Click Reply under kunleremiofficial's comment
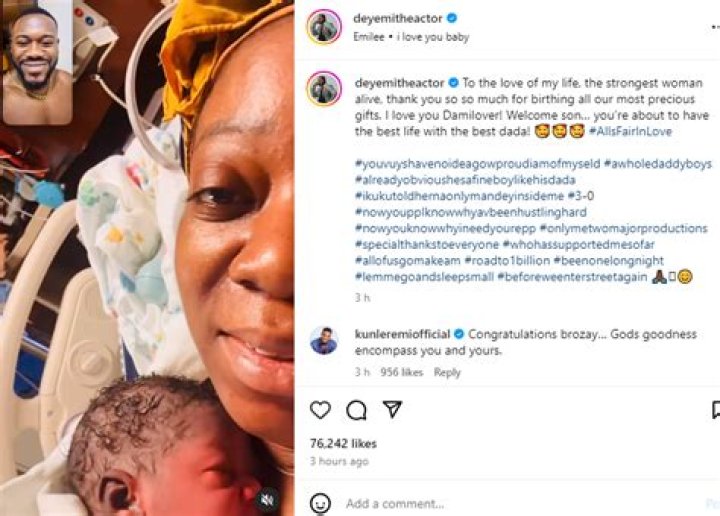Viewport: 720px width, 516px height. point(447,373)
